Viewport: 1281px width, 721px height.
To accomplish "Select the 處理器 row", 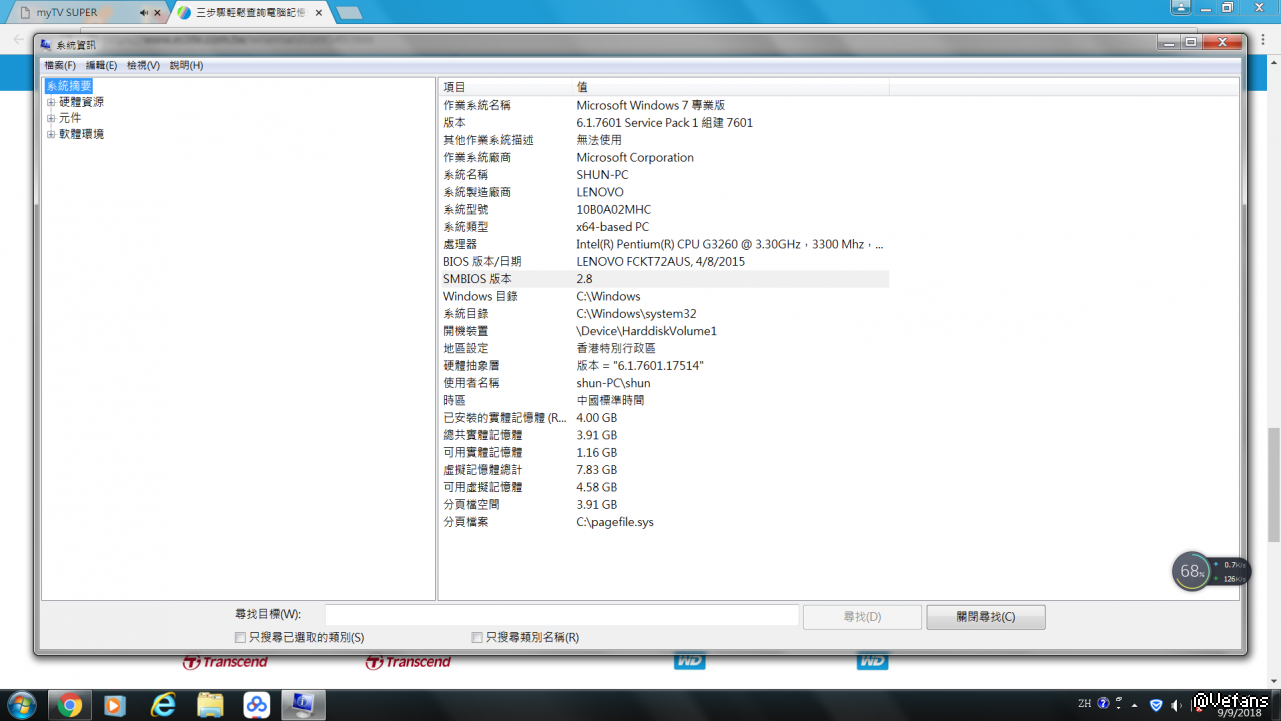I will pyautogui.click(x=664, y=244).
